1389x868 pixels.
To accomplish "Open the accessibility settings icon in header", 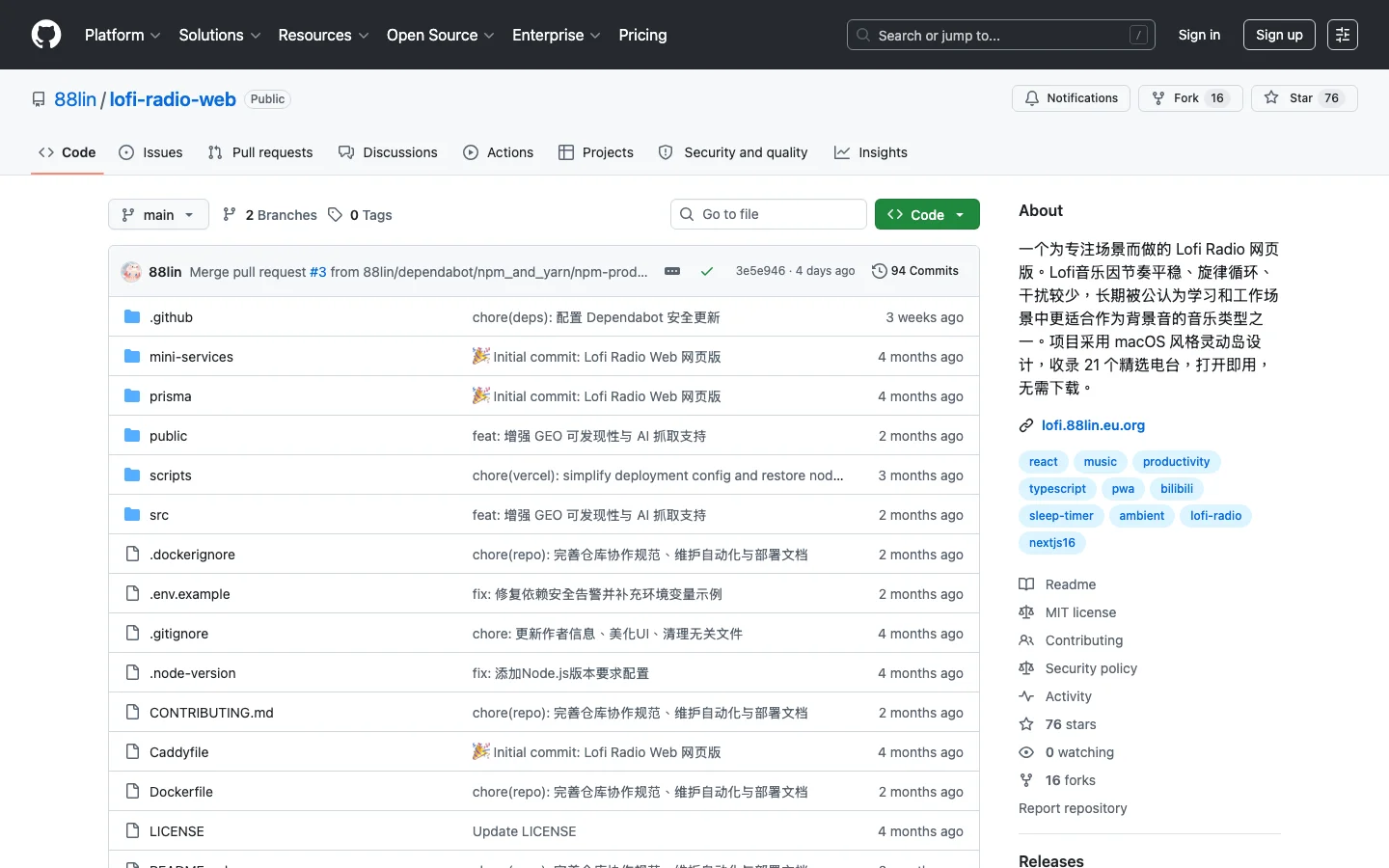I will click(1343, 35).
